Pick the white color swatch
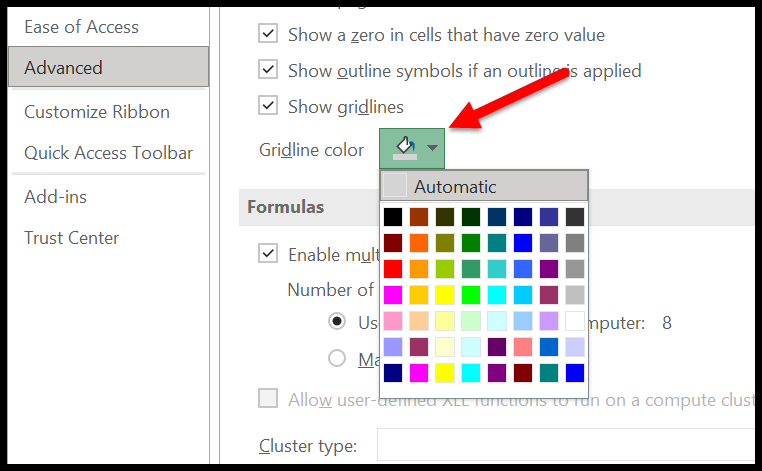The image size is (762, 471). coord(575,321)
